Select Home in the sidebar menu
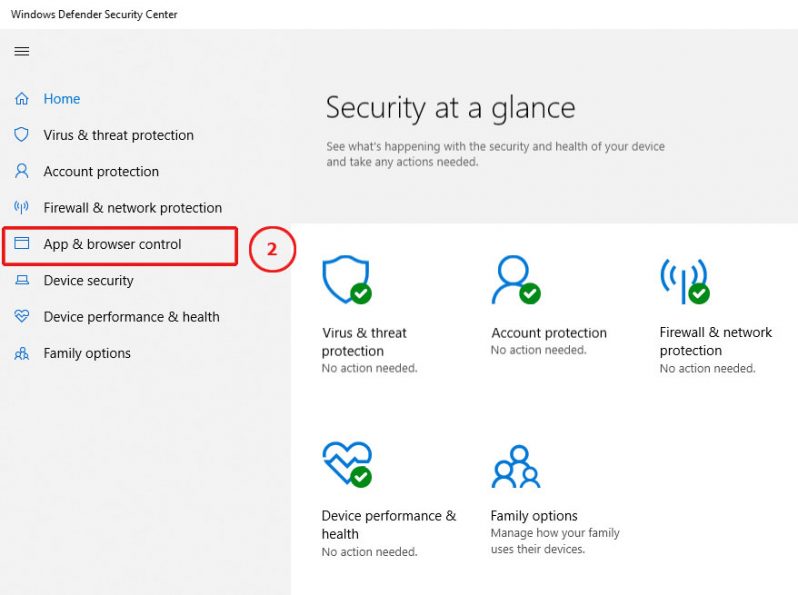Image resolution: width=798 pixels, height=595 pixels. [62, 99]
